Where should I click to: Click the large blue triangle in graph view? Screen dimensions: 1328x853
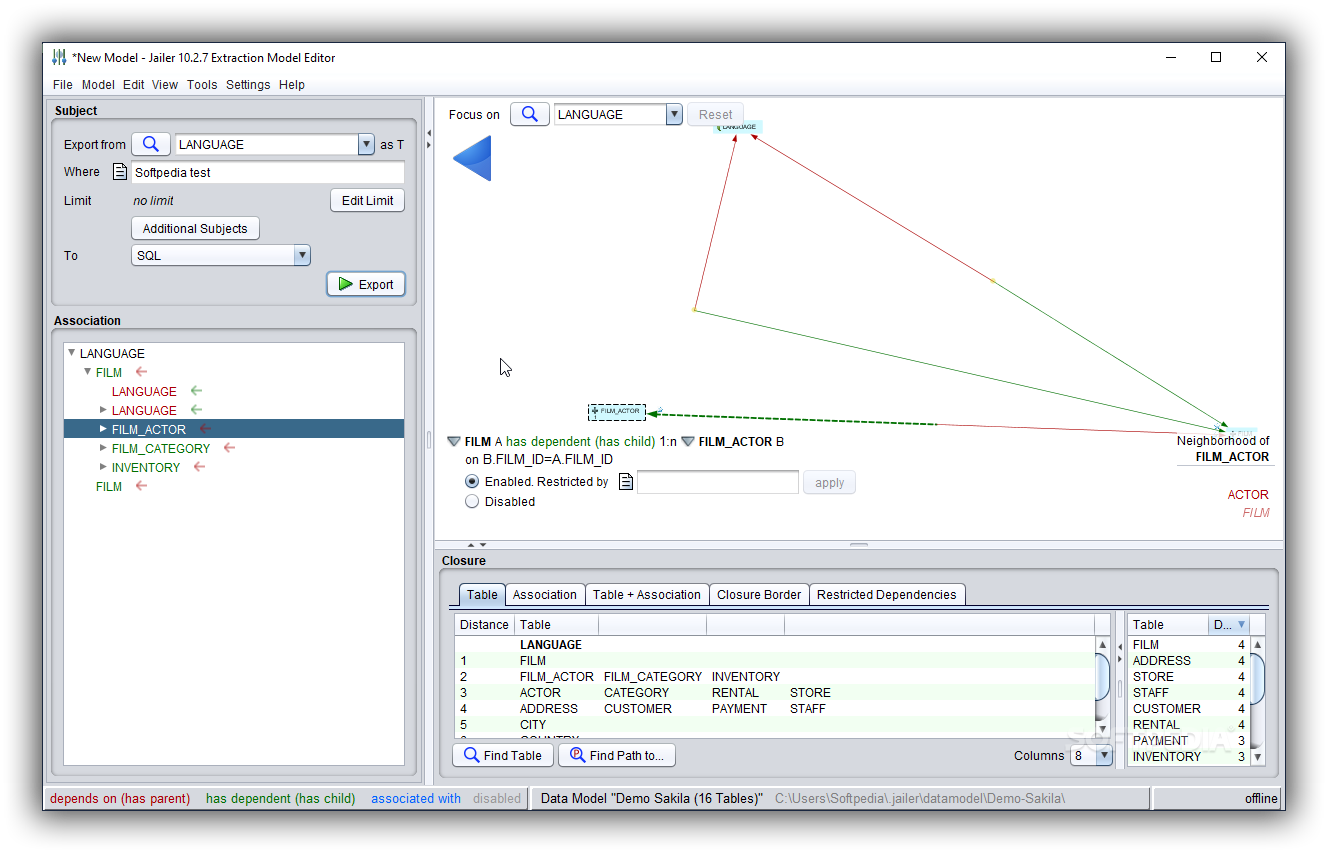click(473, 158)
